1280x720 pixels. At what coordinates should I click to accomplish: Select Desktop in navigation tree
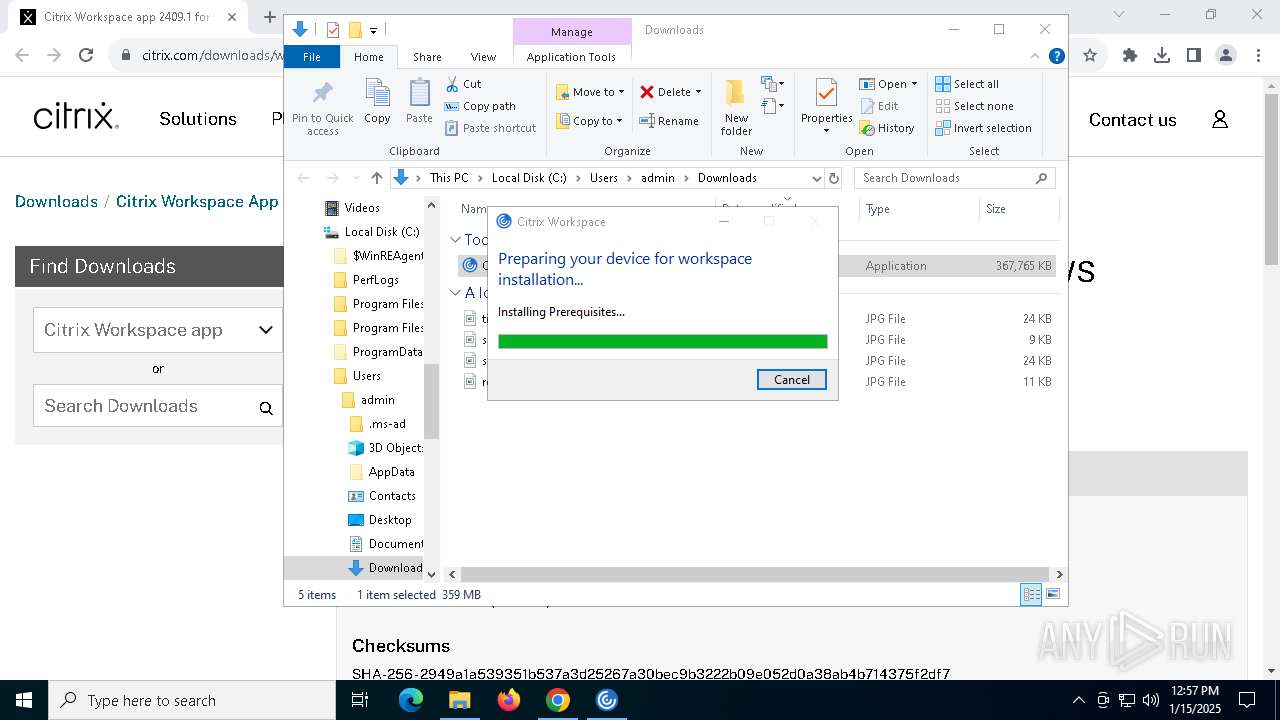(390, 520)
